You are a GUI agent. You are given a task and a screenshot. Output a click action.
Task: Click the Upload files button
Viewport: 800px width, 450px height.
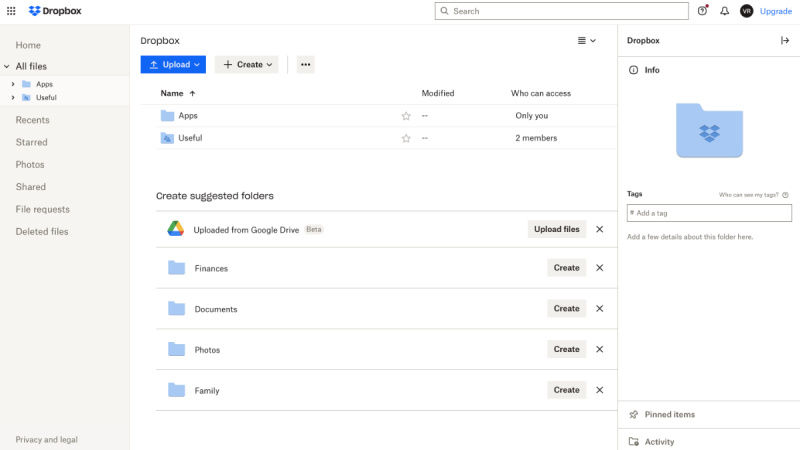[557, 229]
